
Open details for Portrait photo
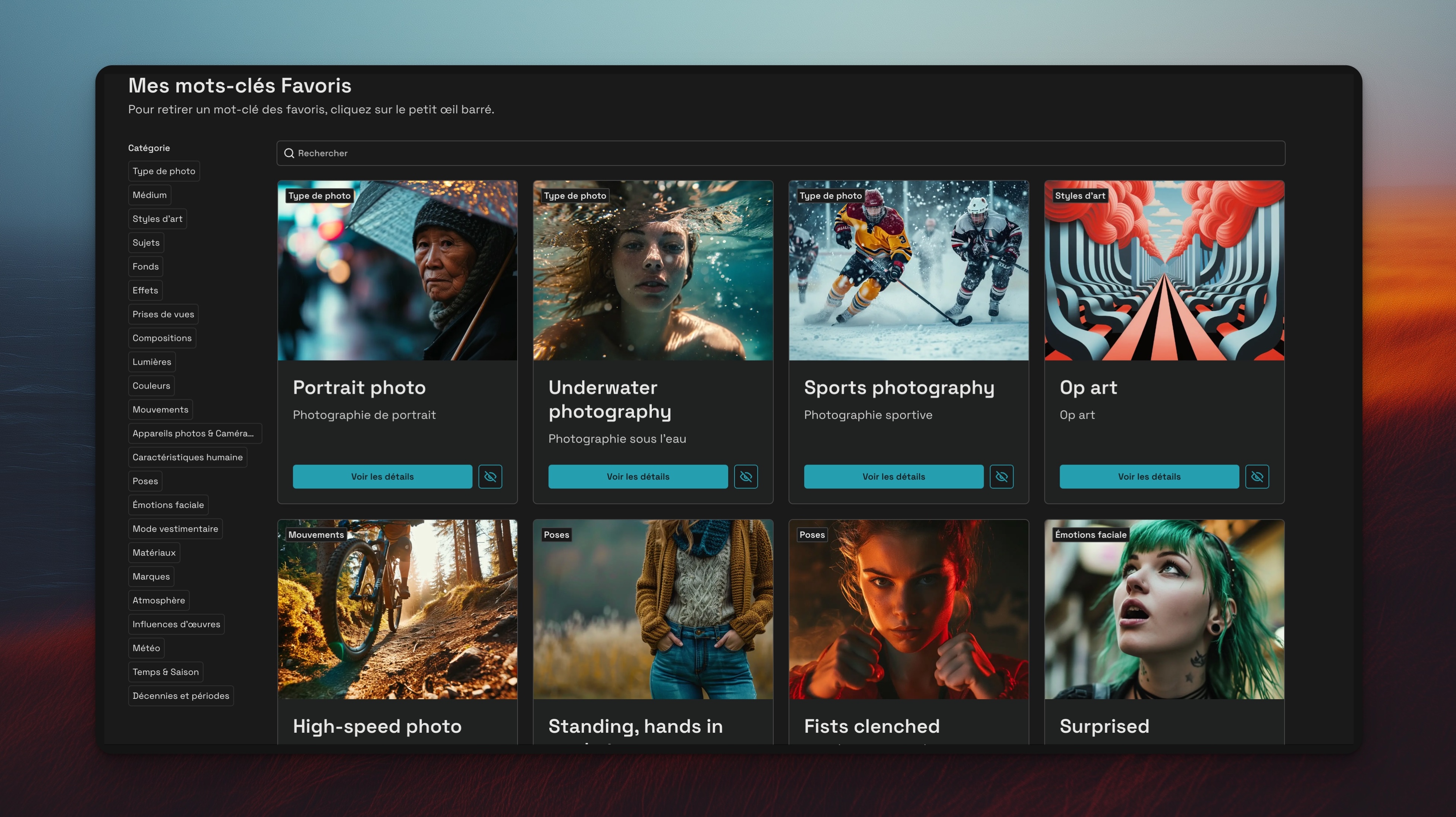382,477
